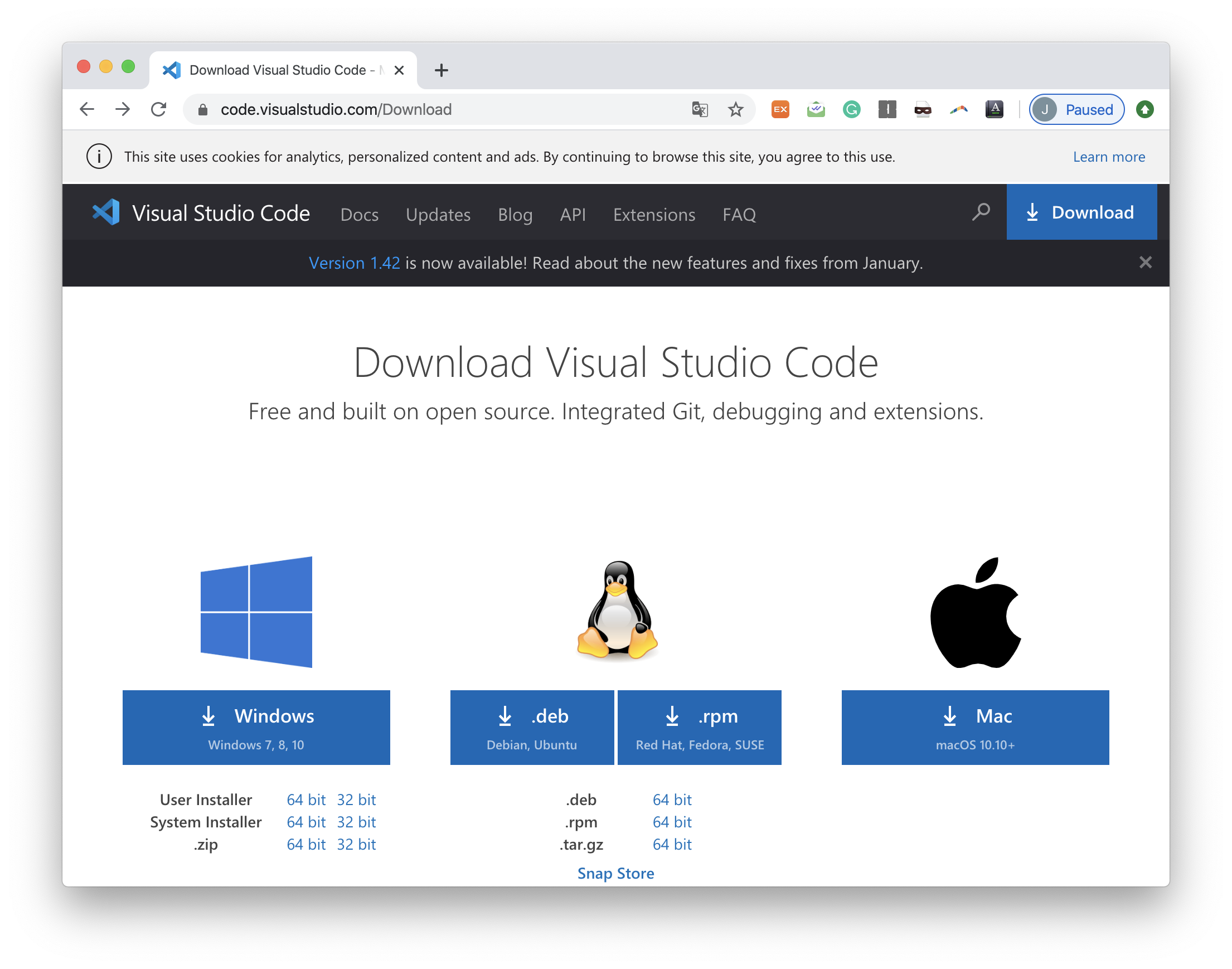This screenshot has height=969, width=1232.
Task: Click the orange EX extension icon
Action: 780,109
